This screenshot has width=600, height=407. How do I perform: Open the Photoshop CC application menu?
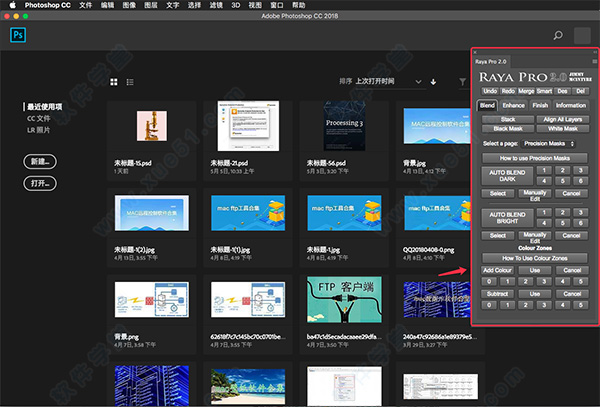point(47,5)
